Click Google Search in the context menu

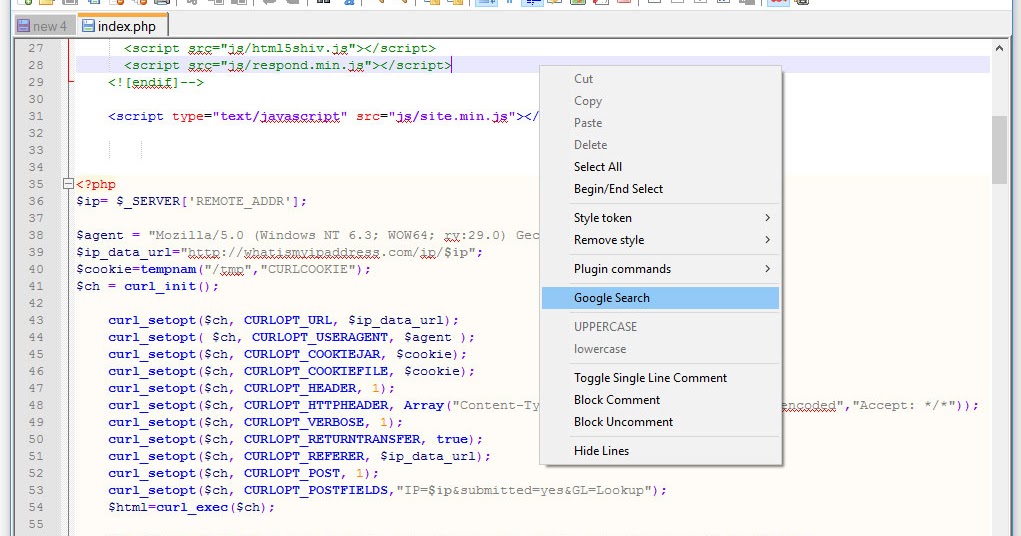(x=660, y=298)
